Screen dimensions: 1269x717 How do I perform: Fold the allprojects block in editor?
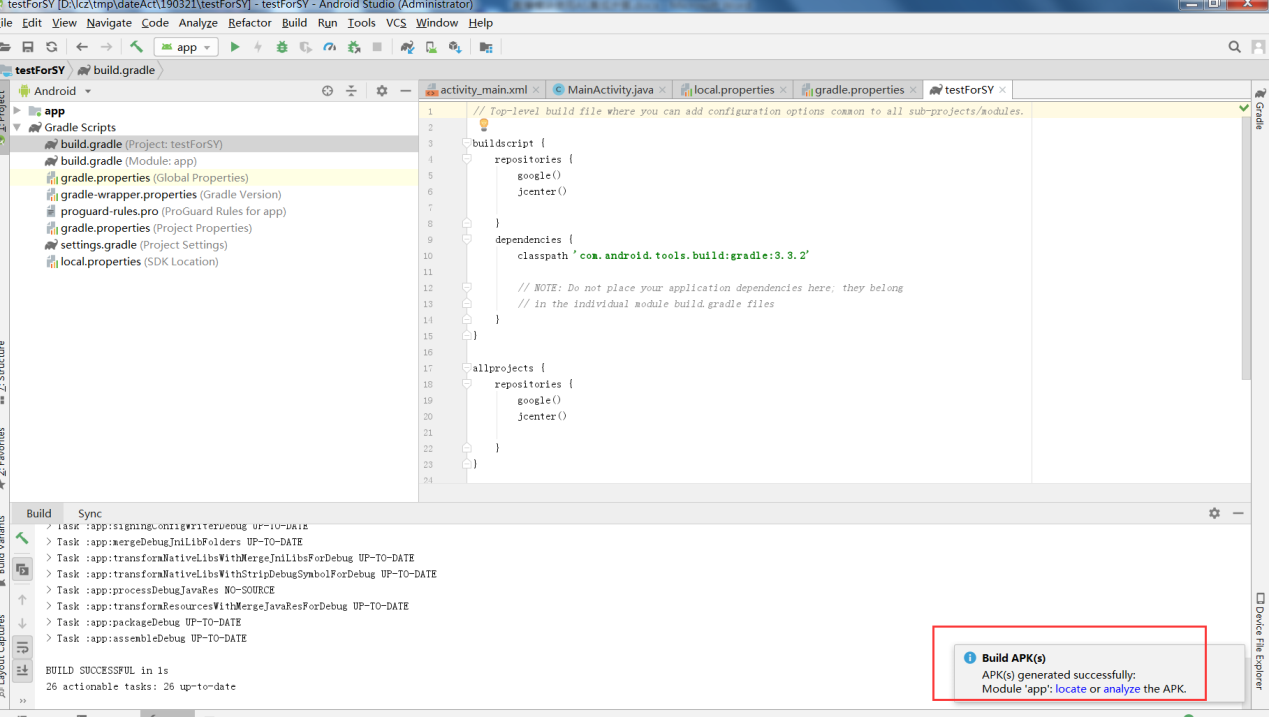coord(466,368)
